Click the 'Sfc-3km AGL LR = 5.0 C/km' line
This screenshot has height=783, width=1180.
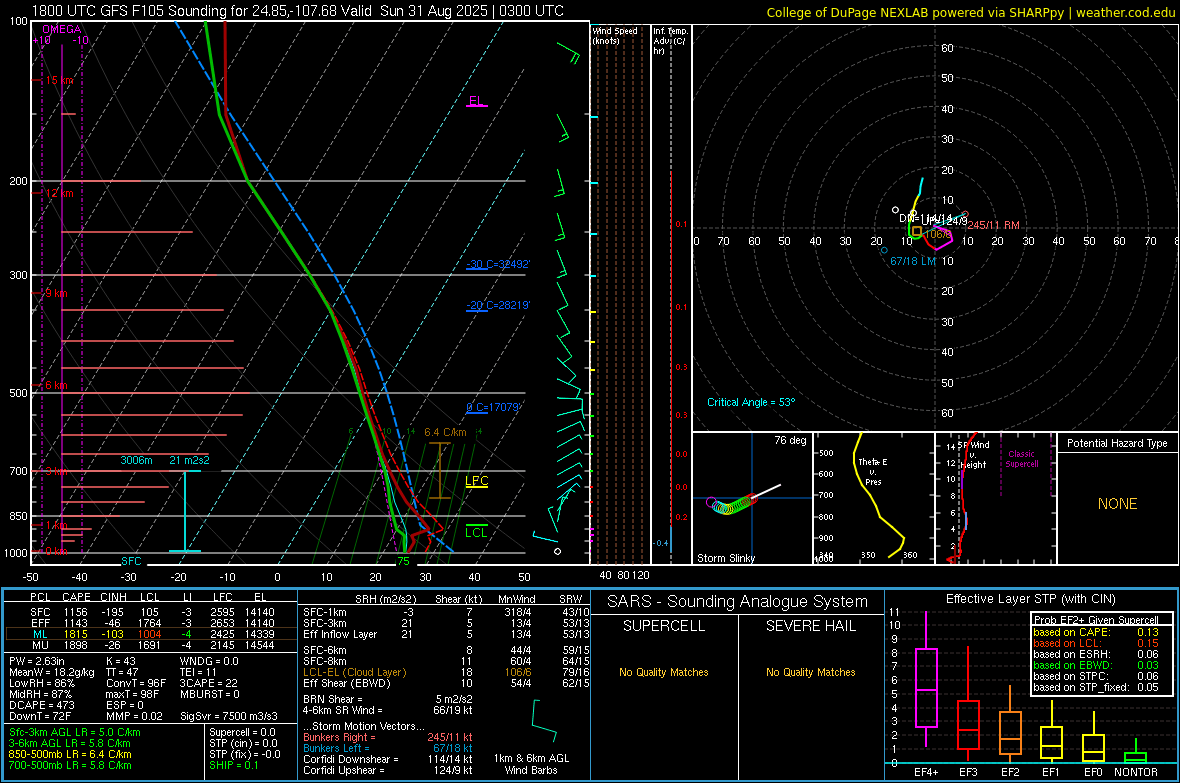click(75, 732)
